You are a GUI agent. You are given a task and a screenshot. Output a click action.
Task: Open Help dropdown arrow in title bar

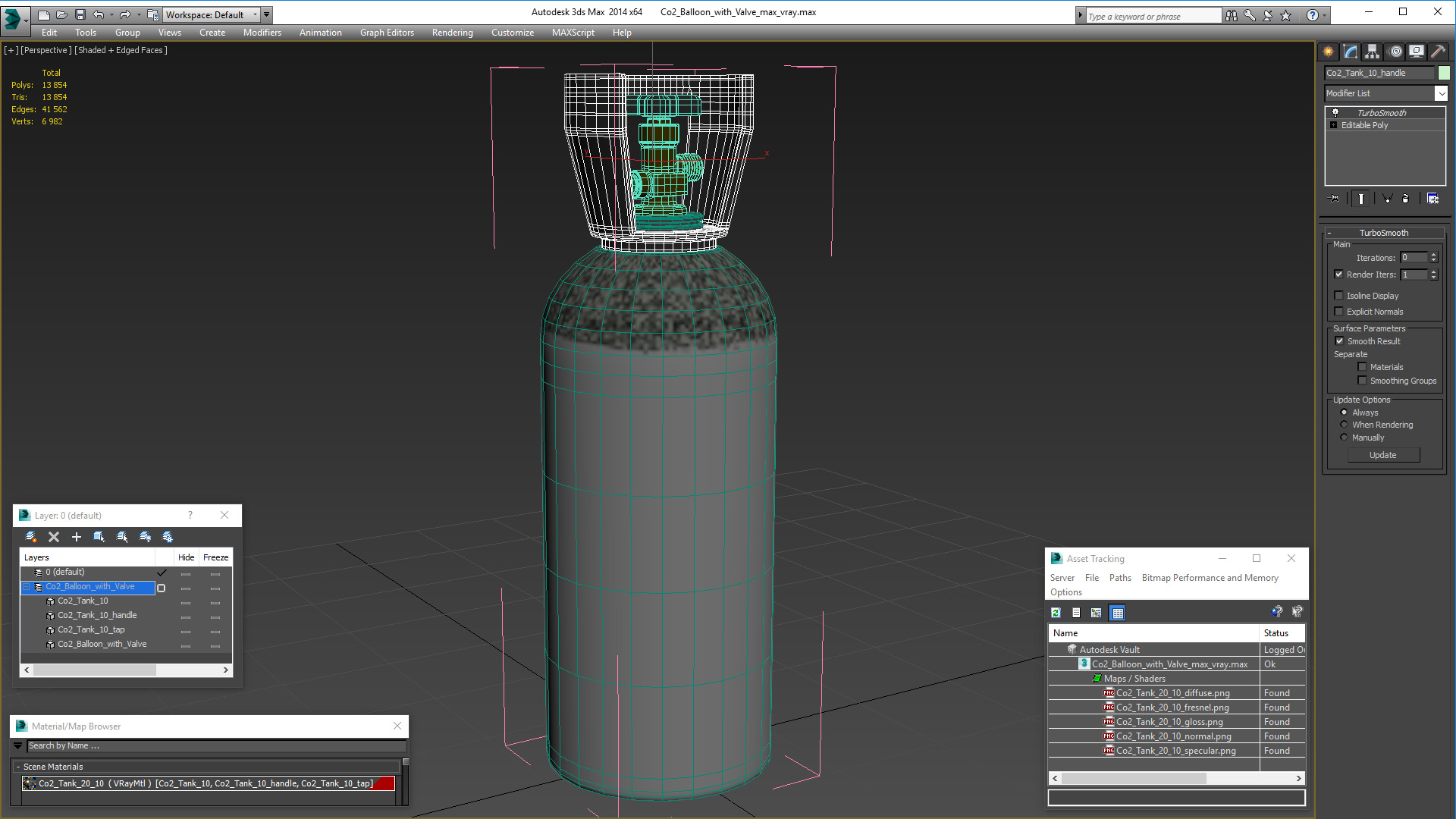pyautogui.click(x=1325, y=15)
